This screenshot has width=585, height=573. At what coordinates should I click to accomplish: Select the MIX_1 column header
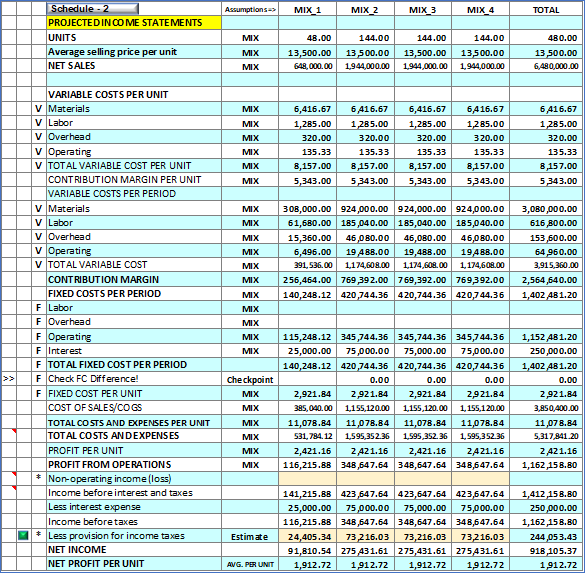(307, 10)
